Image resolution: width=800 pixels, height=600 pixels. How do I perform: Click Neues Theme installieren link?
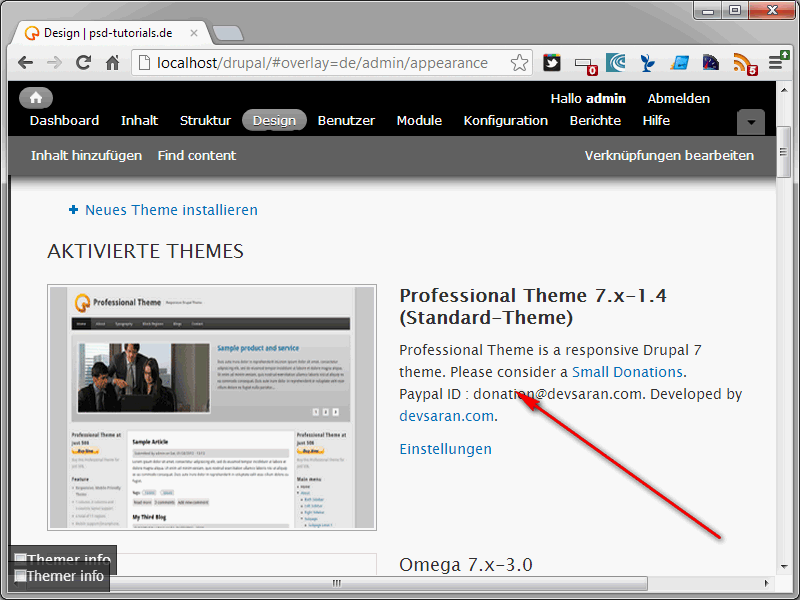click(x=171, y=210)
